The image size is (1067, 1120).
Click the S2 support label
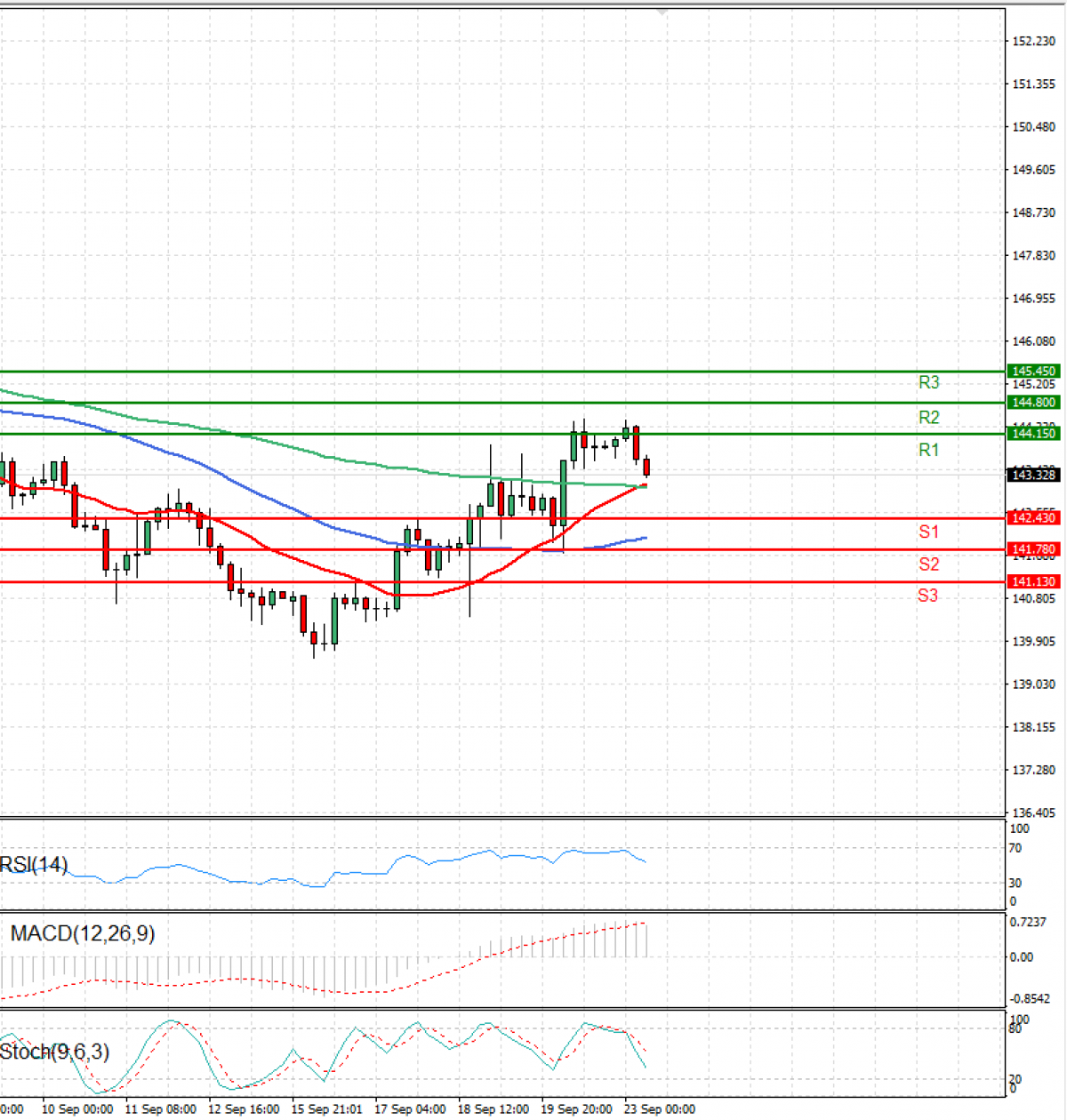[928, 564]
